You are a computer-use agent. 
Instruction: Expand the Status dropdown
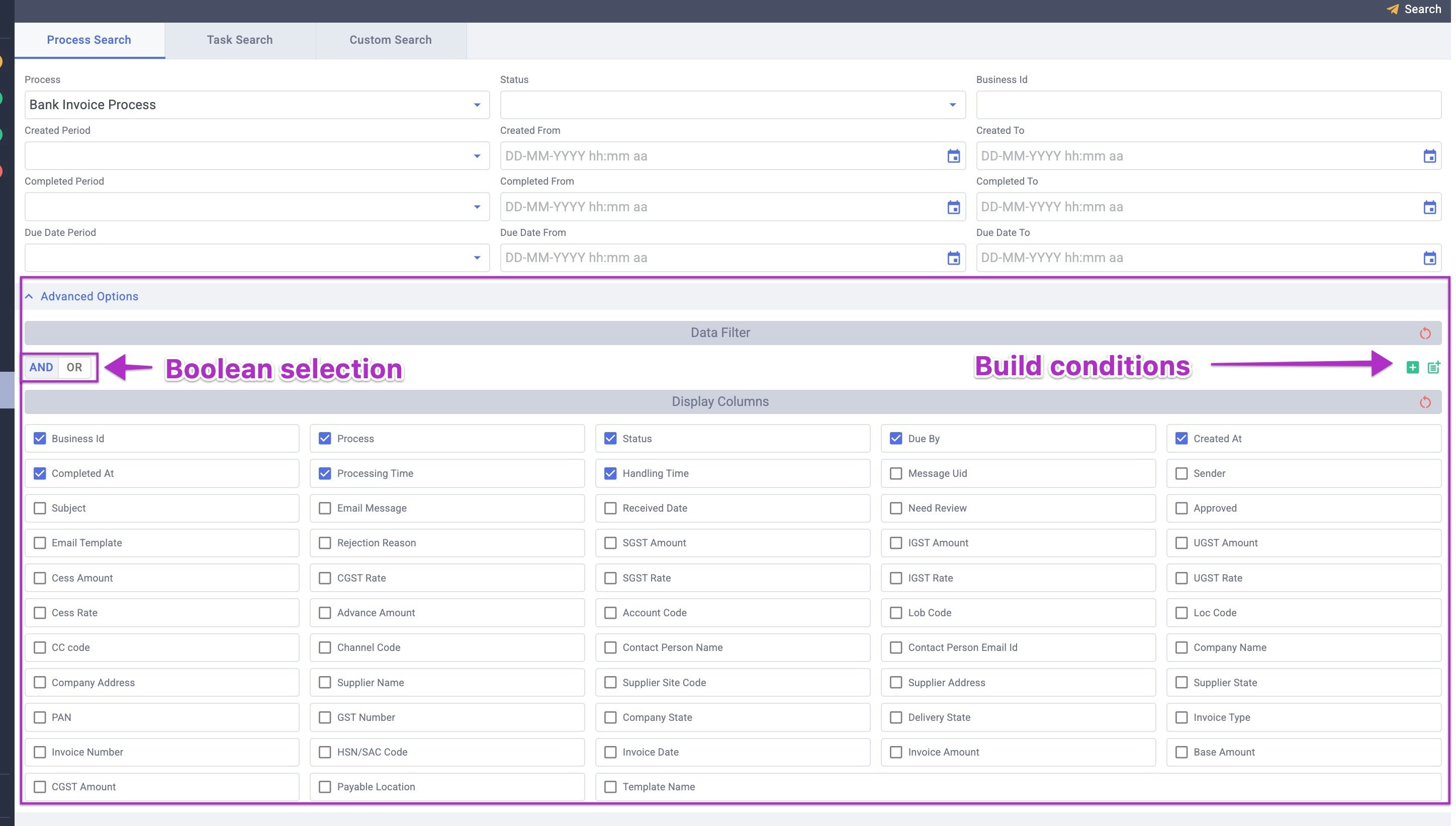click(732, 105)
